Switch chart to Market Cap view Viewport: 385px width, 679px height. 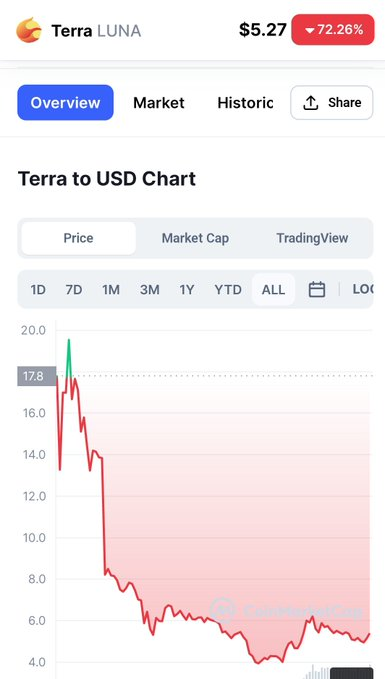(195, 238)
